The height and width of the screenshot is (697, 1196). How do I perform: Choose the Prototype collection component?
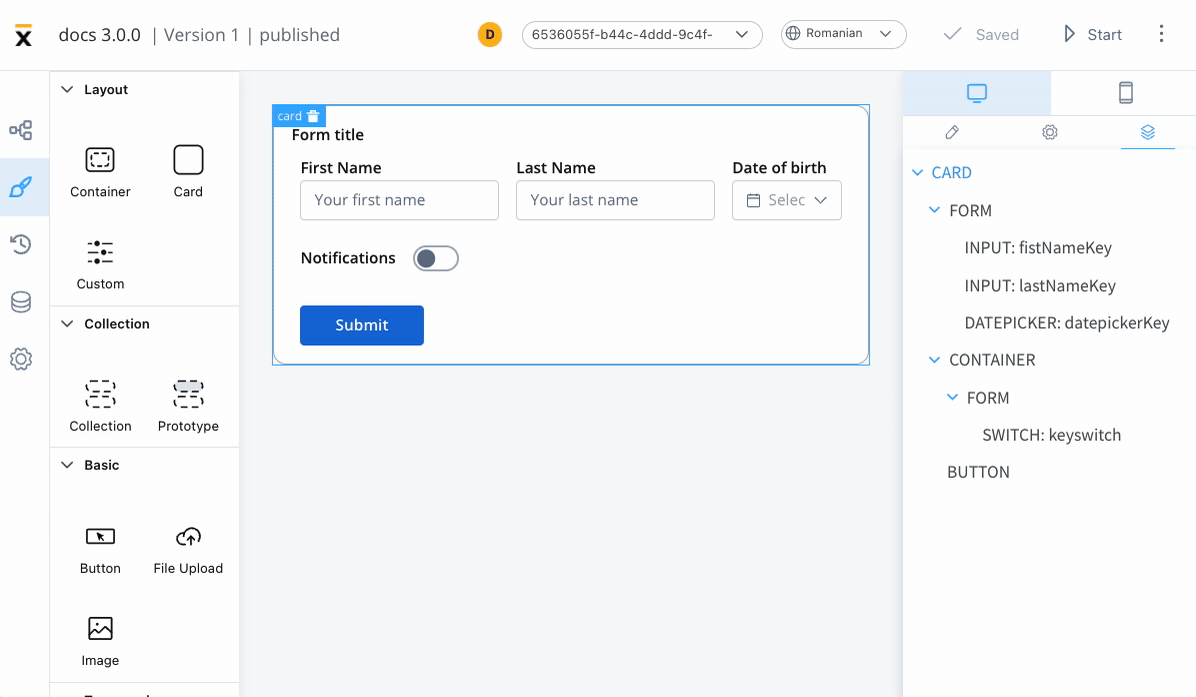tap(188, 406)
